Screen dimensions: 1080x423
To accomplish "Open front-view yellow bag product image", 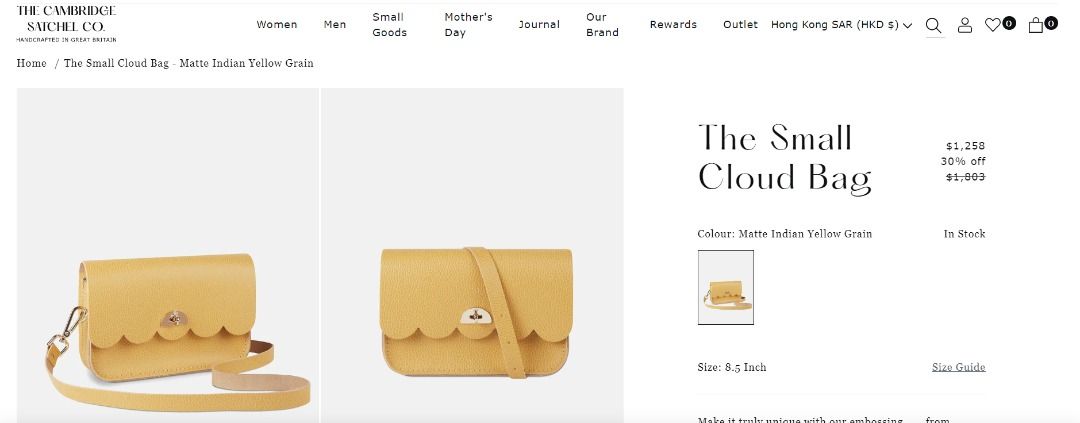I will tap(472, 256).
